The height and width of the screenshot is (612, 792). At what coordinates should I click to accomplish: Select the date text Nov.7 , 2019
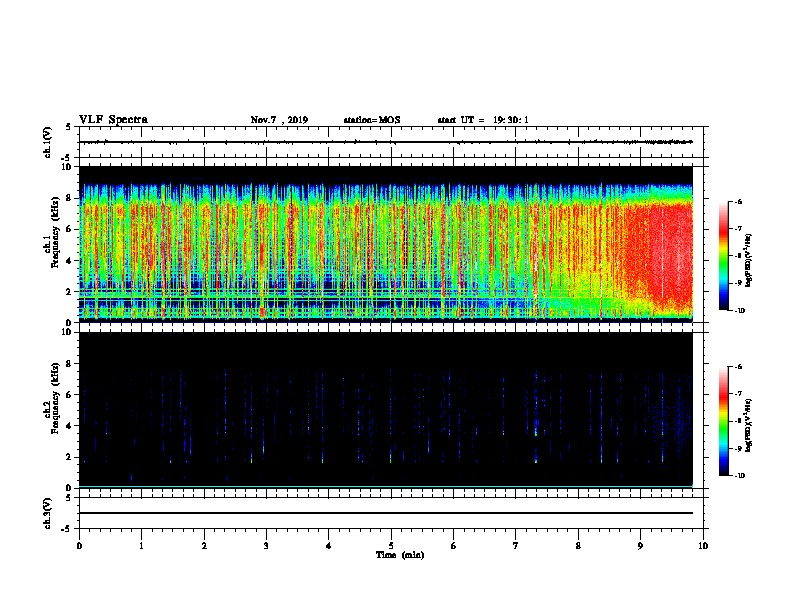279,120
